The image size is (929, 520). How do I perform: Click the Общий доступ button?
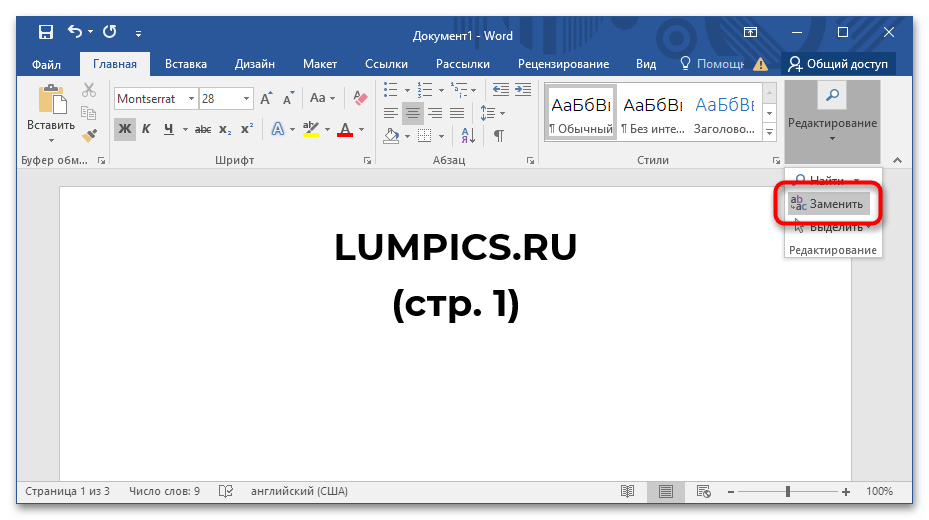838,64
